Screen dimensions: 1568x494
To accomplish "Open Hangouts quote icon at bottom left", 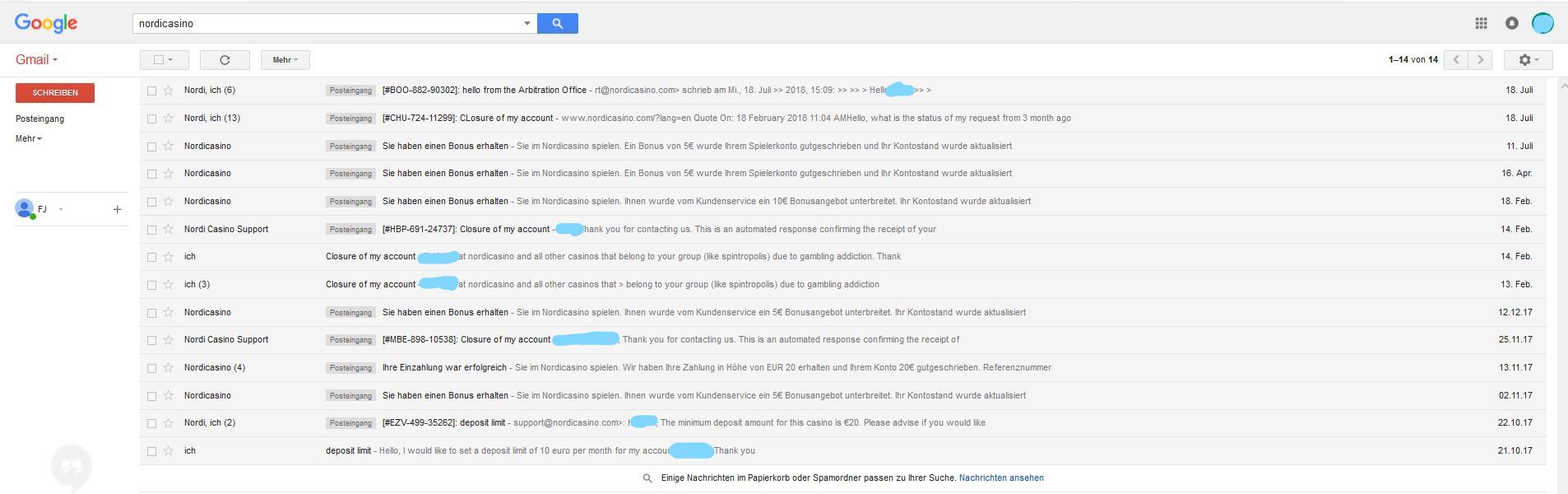I will (72, 467).
